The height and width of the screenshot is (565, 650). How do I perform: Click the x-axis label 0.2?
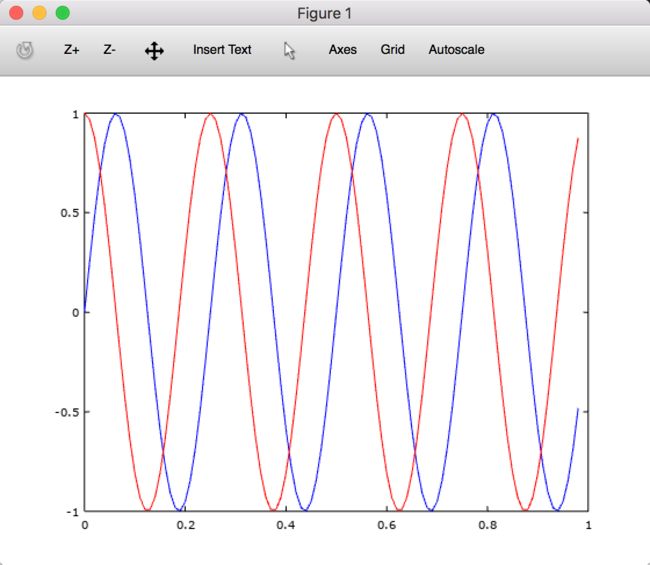point(185,525)
